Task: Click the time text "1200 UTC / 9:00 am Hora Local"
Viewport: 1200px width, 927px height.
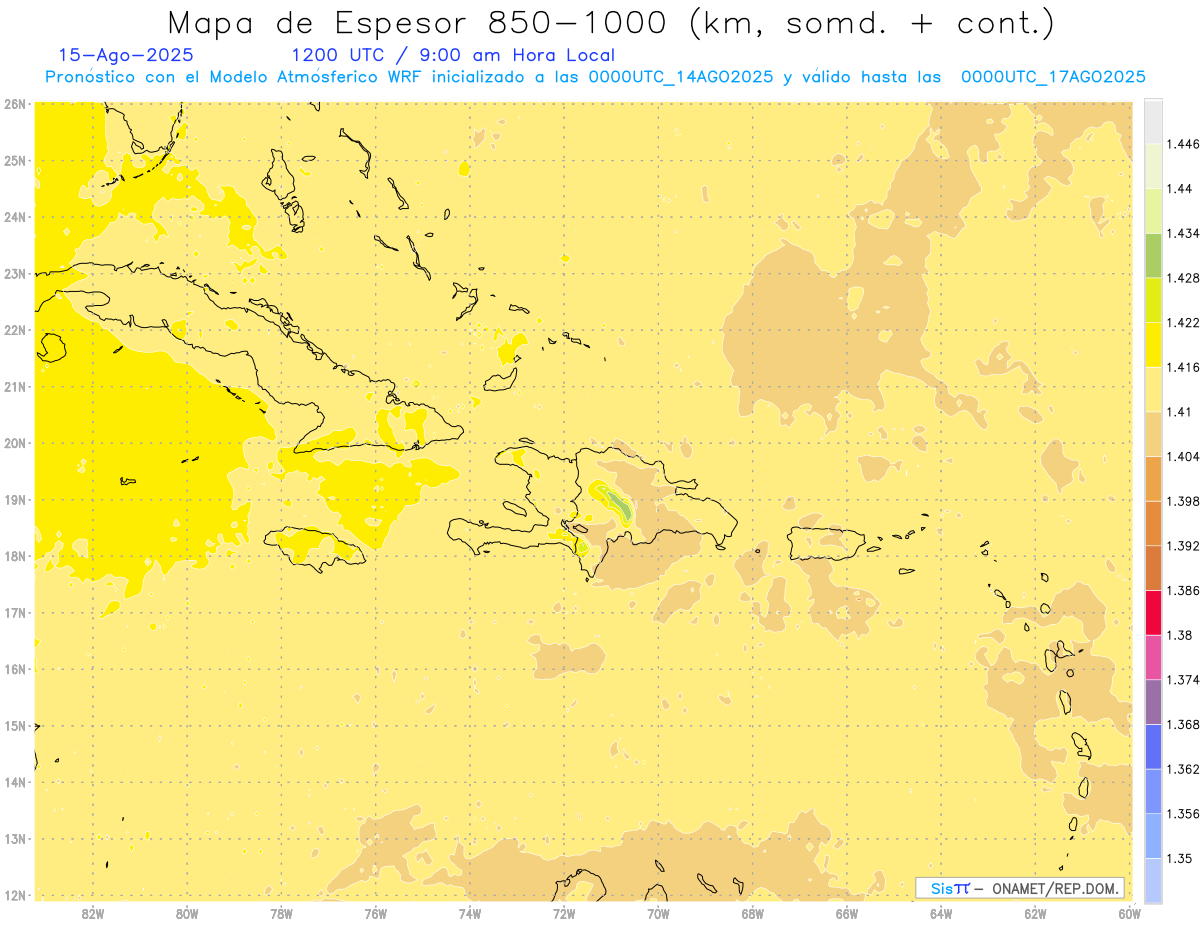Action: pos(453,55)
